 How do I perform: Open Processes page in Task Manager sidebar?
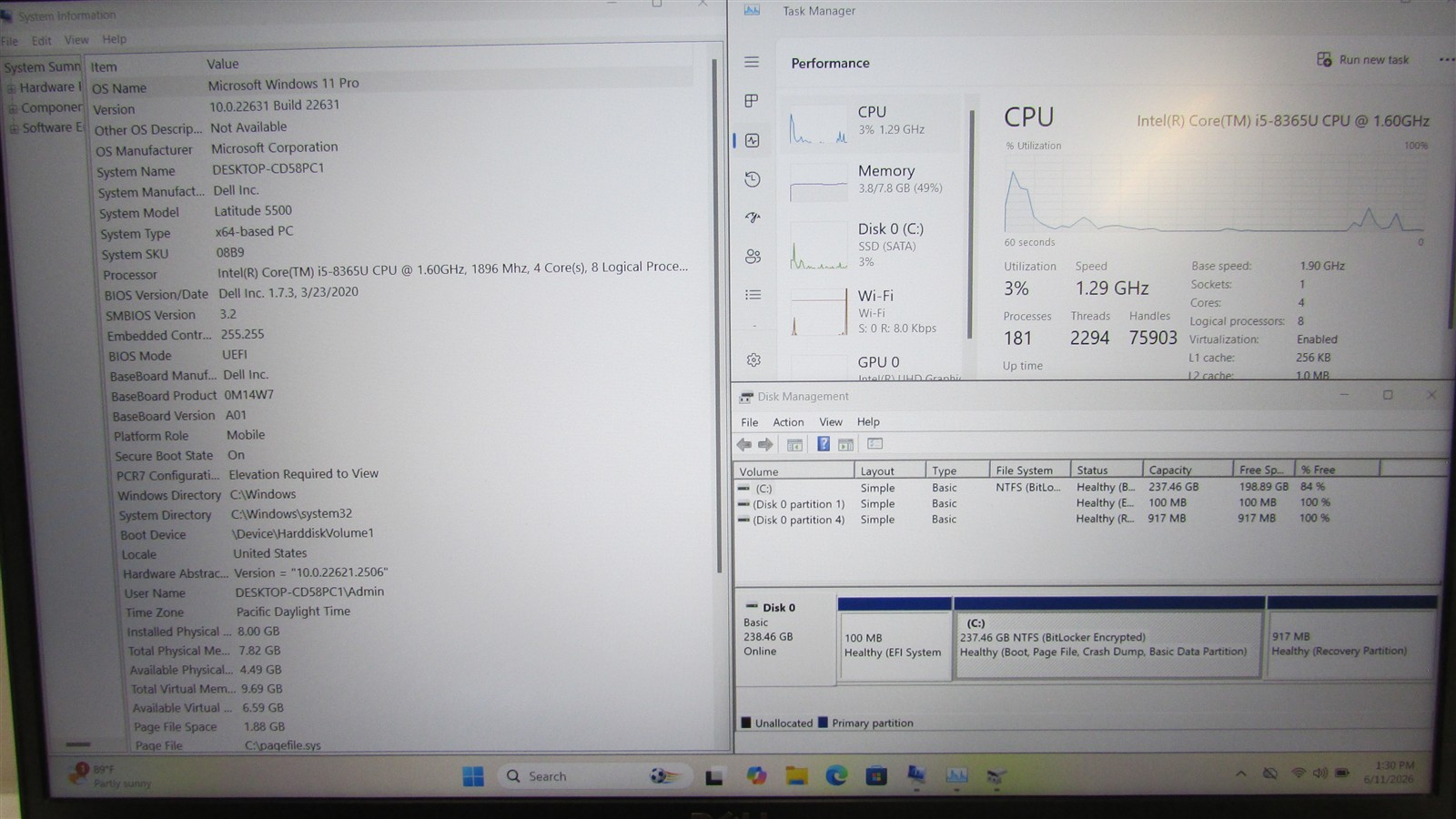[752, 101]
